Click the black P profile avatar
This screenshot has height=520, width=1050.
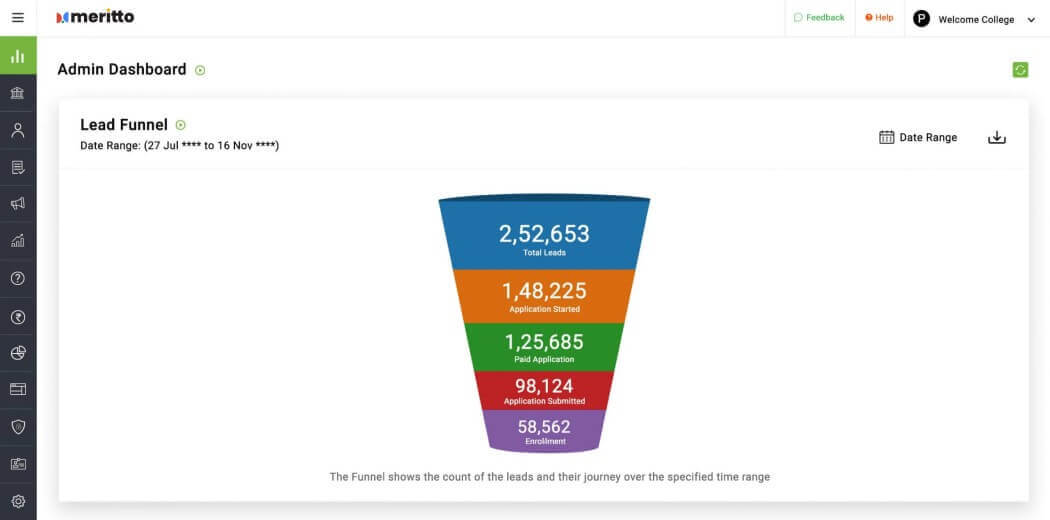pyautogui.click(x=921, y=19)
